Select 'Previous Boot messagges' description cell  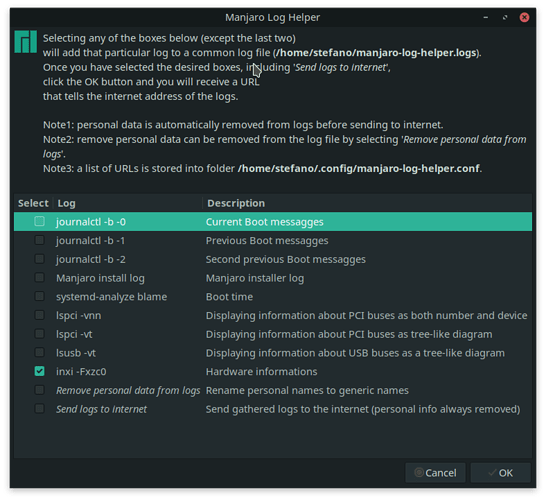(267, 241)
